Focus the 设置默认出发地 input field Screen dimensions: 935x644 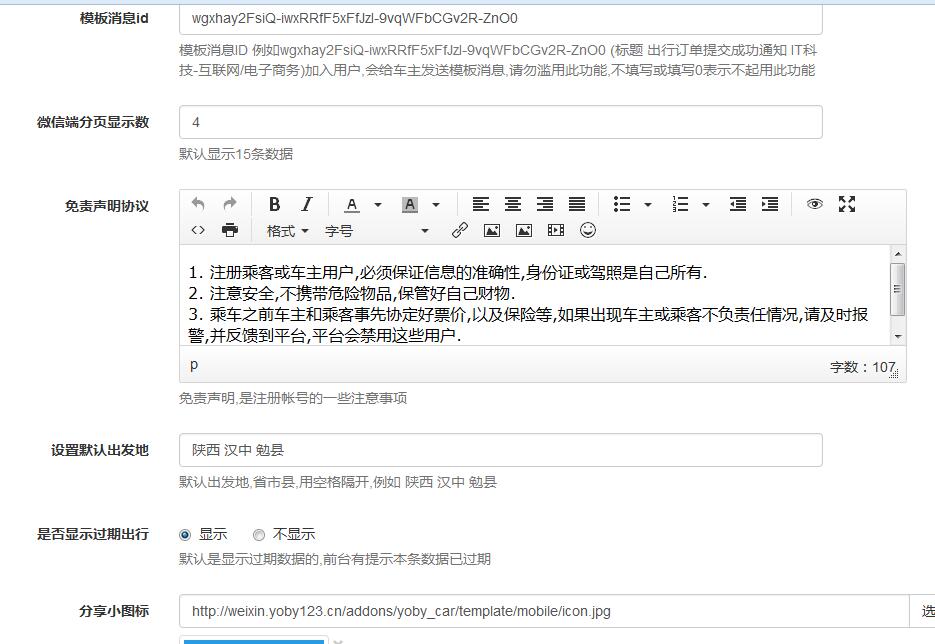pyautogui.click(x=501, y=450)
